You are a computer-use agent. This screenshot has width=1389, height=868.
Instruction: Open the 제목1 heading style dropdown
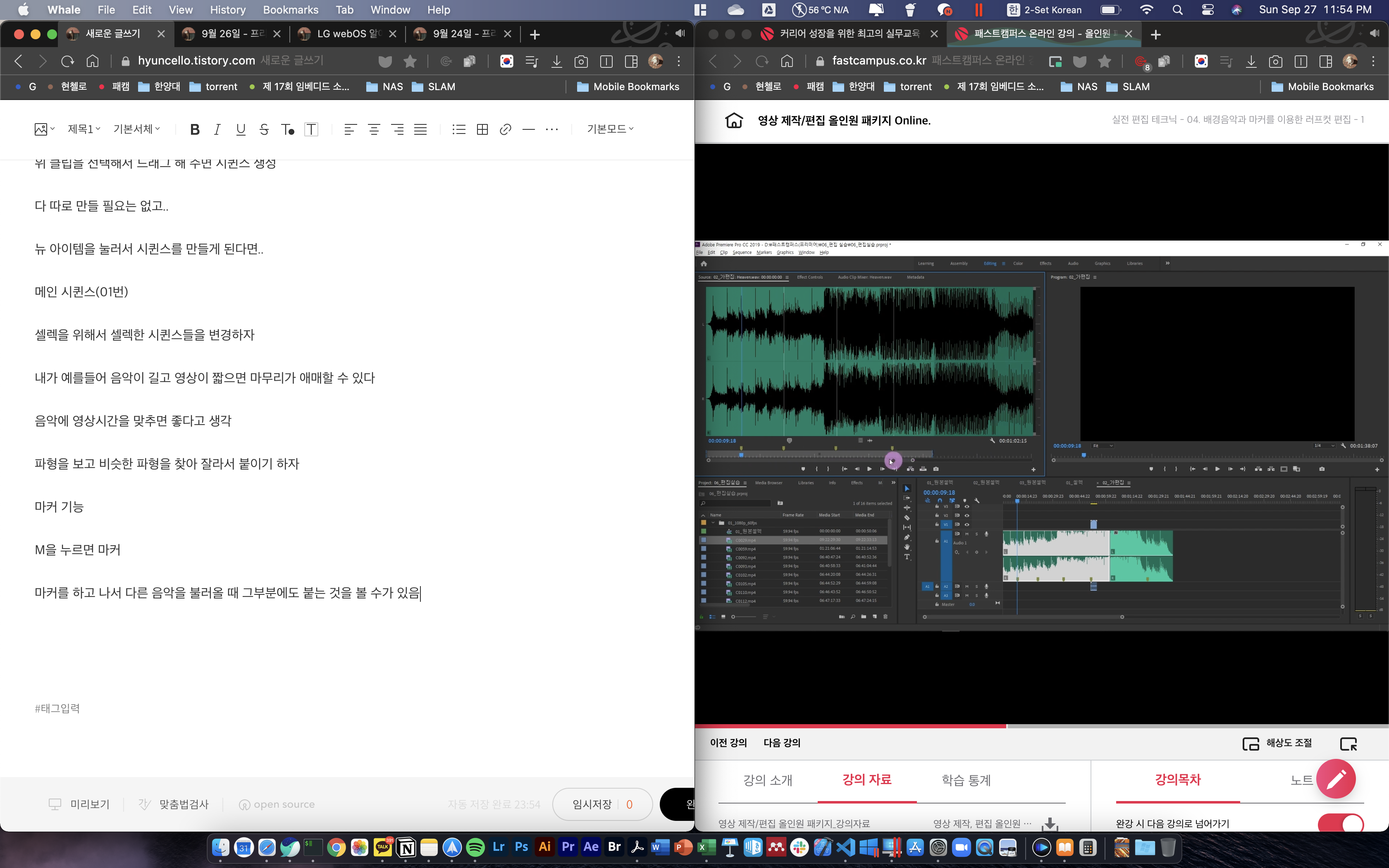tap(84, 129)
